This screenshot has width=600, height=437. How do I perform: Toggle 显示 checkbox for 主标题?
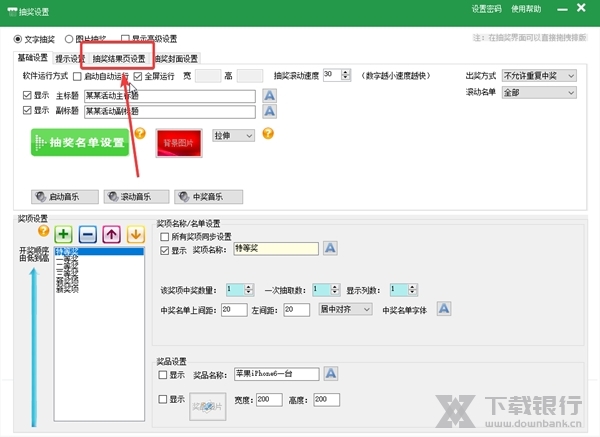pyautogui.click(x=27, y=95)
